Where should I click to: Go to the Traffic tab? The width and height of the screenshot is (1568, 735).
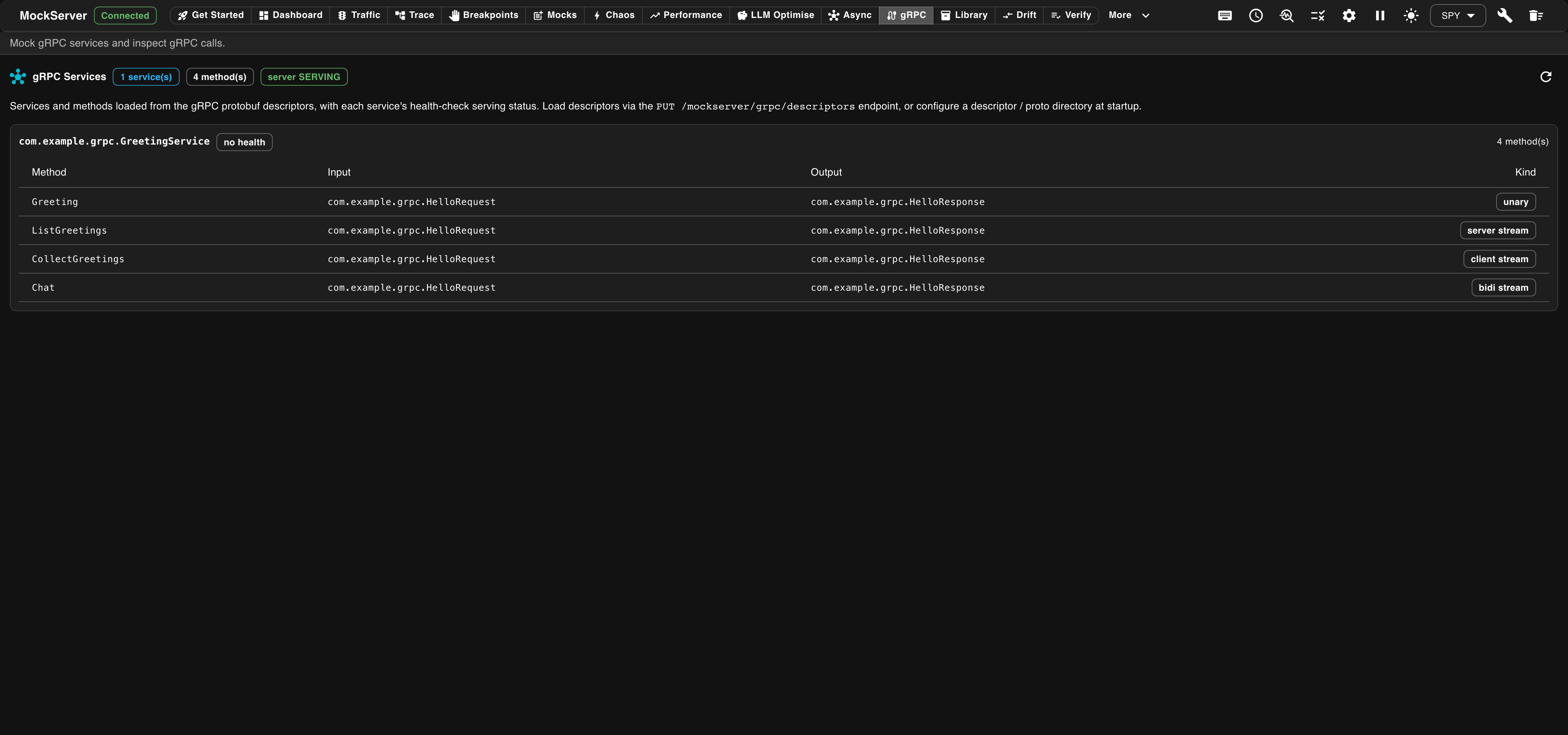359,15
